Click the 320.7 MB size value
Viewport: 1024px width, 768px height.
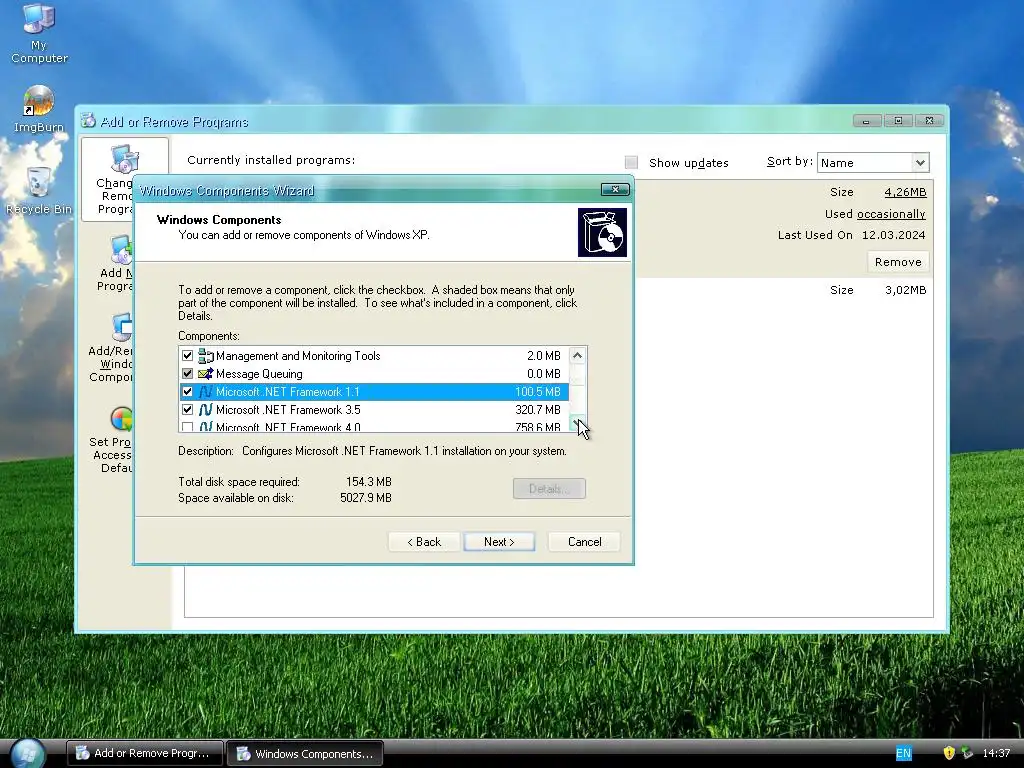tap(537, 409)
